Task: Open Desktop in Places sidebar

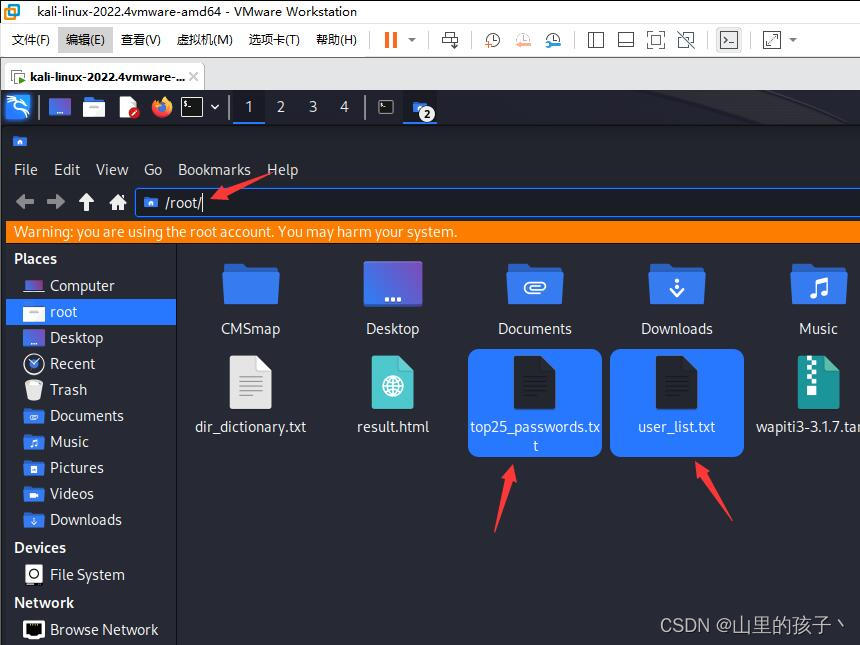Action: 91,338
